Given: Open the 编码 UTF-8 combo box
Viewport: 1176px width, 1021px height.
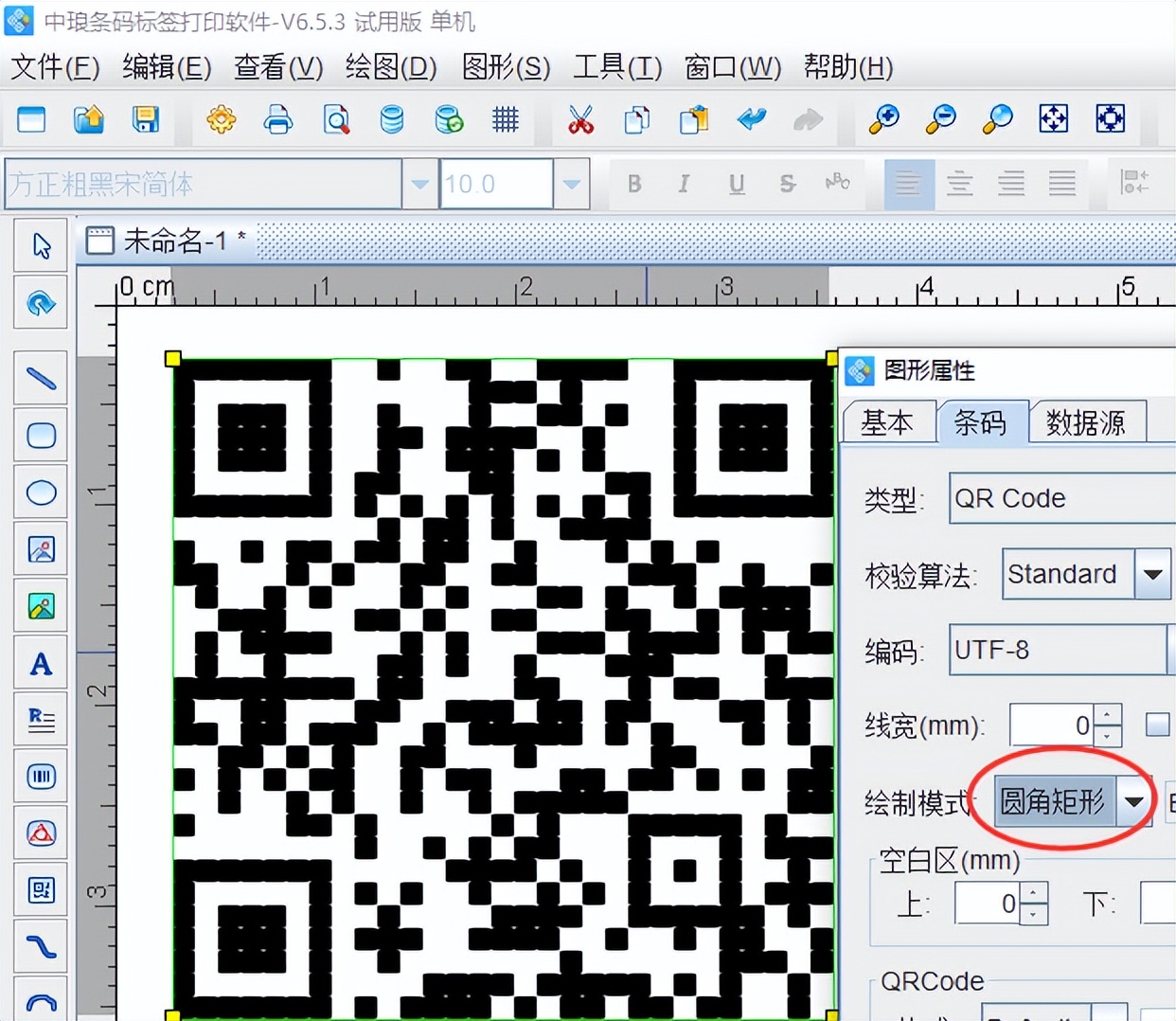Looking at the screenshot, I should pyautogui.click(x=1062, y=650).
